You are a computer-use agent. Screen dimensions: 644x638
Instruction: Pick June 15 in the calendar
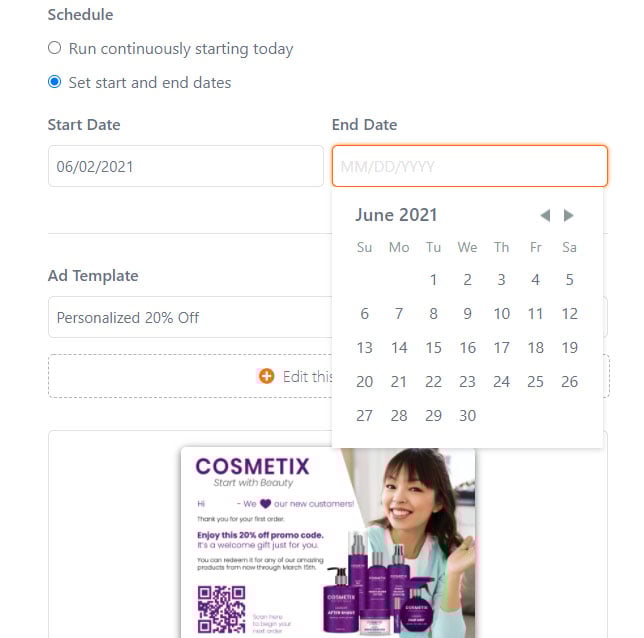pyautogui.click(x=433, y=348)
